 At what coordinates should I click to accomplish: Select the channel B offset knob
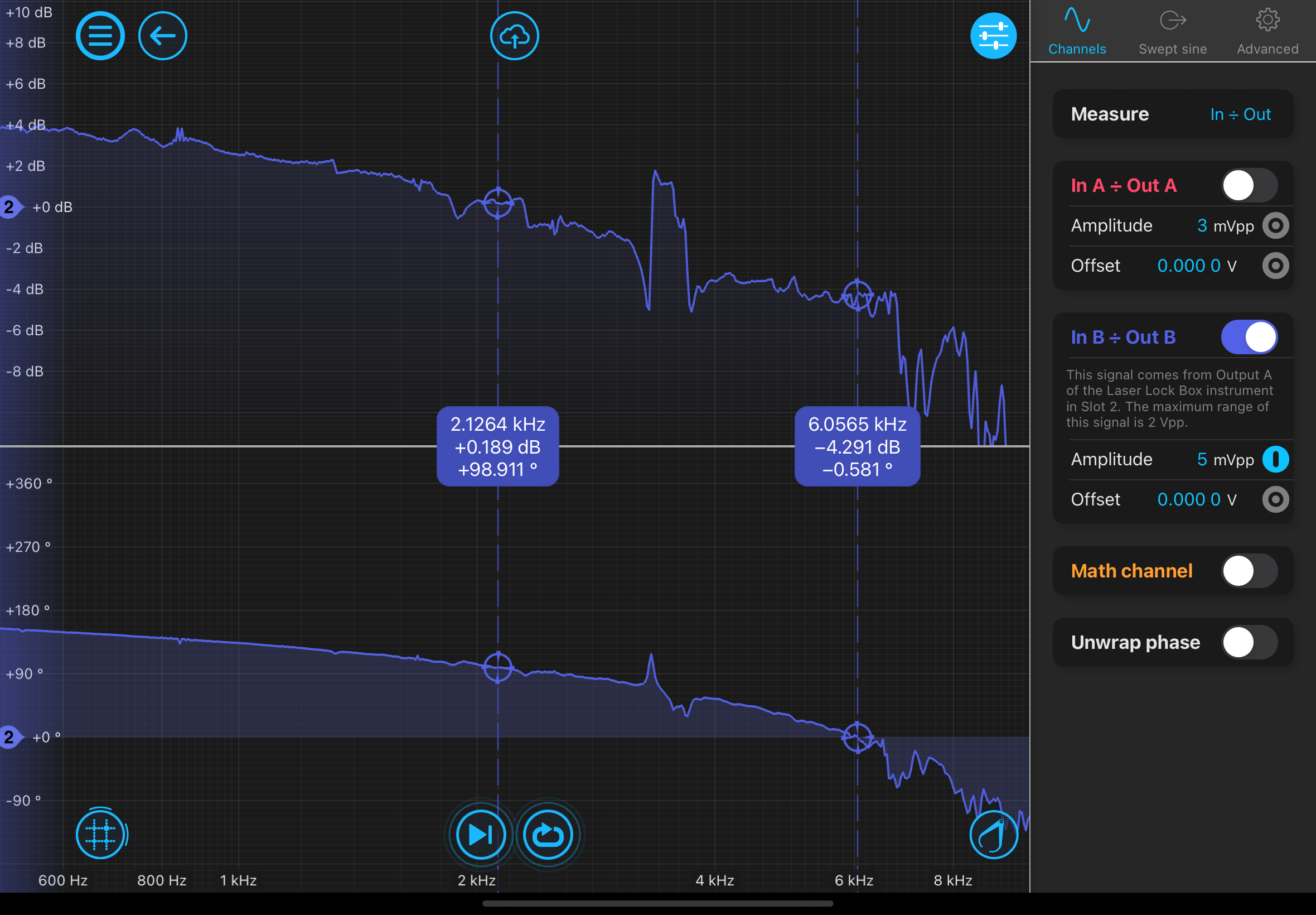(x=1275, y=499)
